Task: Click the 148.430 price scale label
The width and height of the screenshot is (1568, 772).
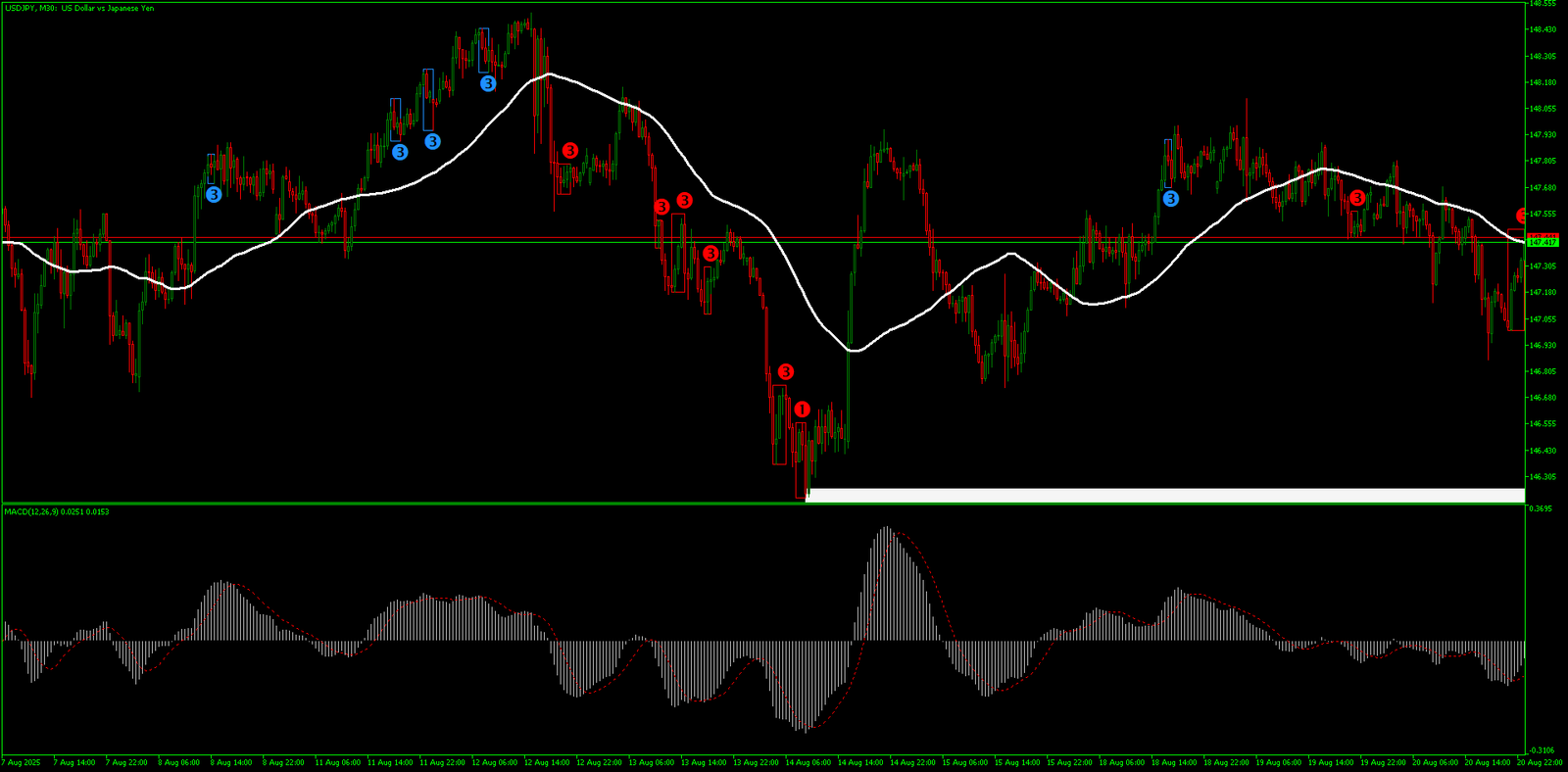Action: coord(1543,29)
